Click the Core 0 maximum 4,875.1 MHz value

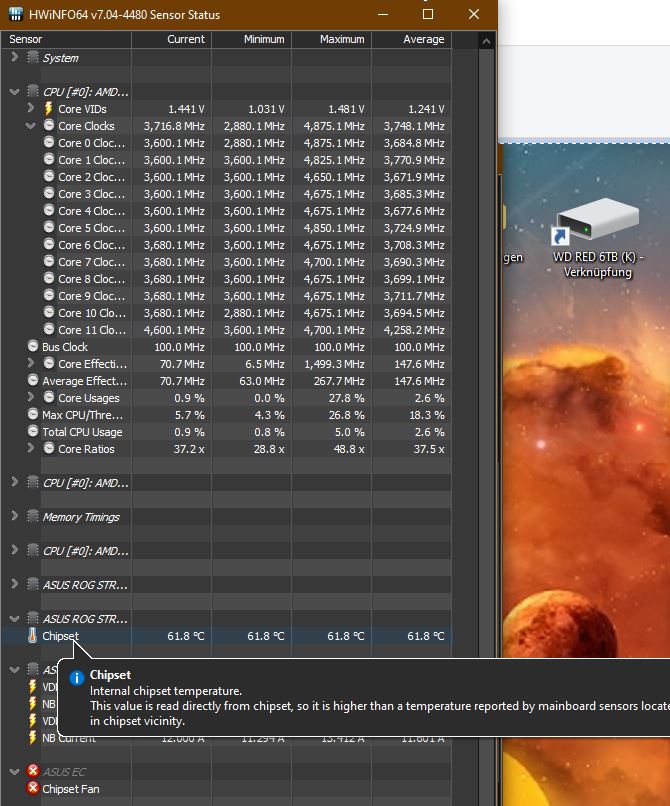334,143
